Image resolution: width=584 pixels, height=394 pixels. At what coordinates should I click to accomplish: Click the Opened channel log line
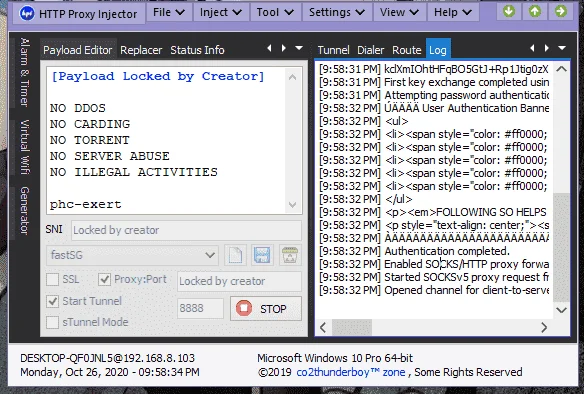tap(434, 290)
